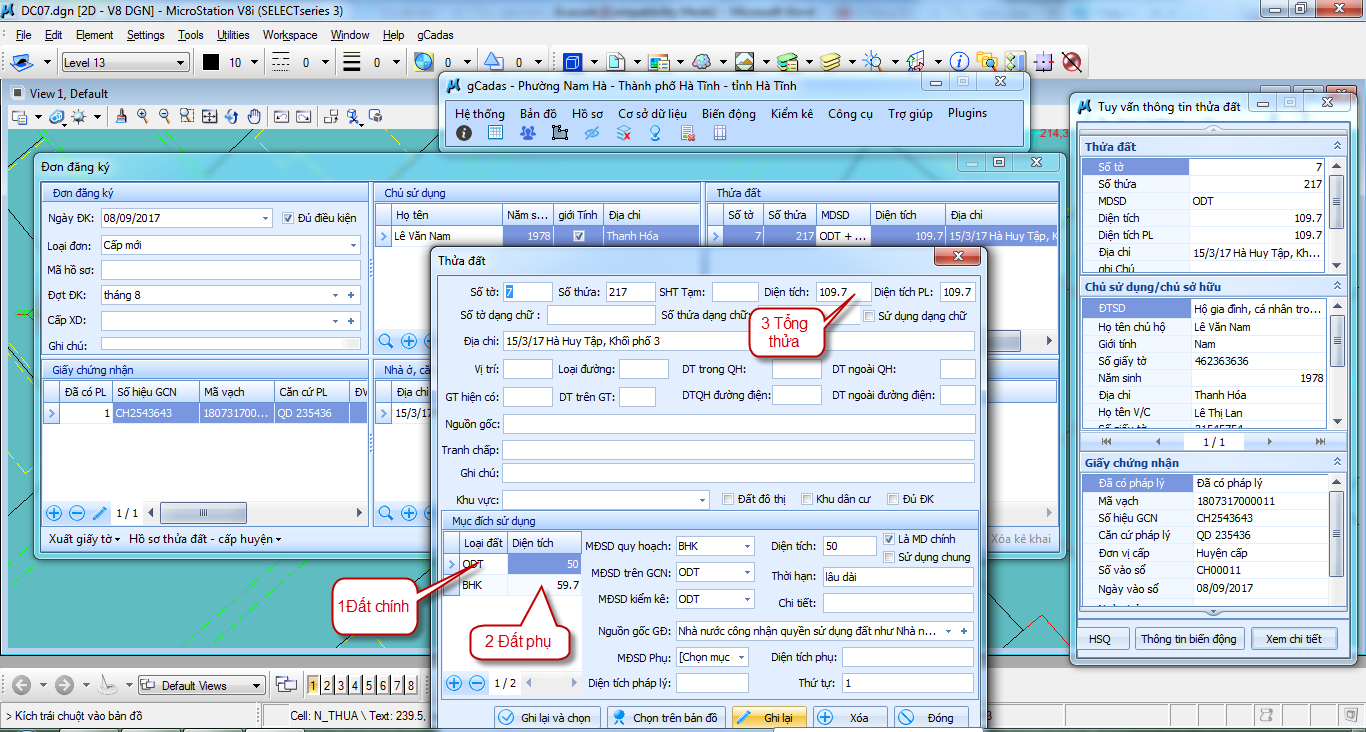The width and height of the screenshot is (1366, 732).
Task: Click the Thời hạn input field
Action: pos(897,577)
